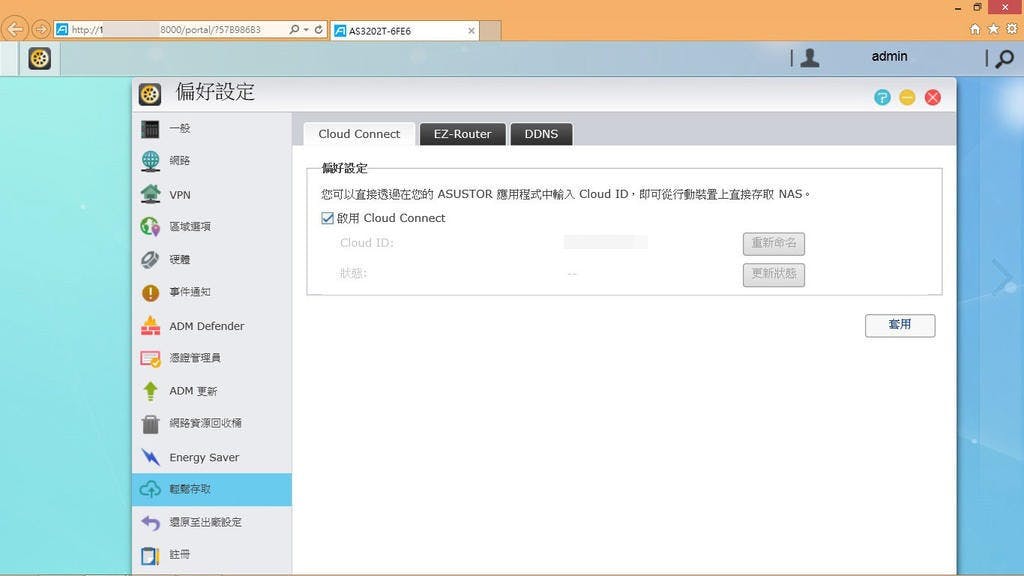Select the 事件通知 notification warning icon
Screen dimensions: 1024x576
tap(150, 293)
